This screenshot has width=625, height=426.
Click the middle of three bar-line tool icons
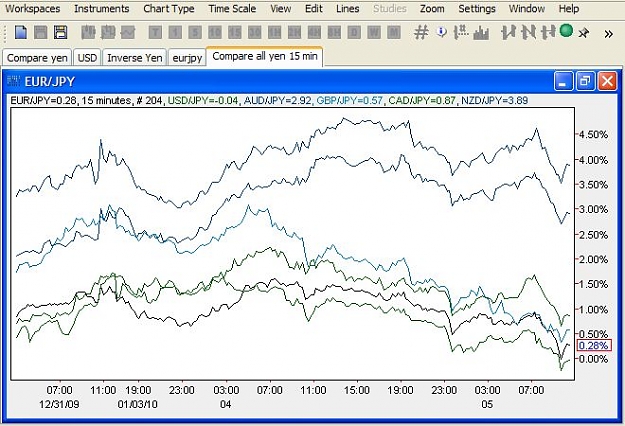pyautogui.click(x=529, y=32)
